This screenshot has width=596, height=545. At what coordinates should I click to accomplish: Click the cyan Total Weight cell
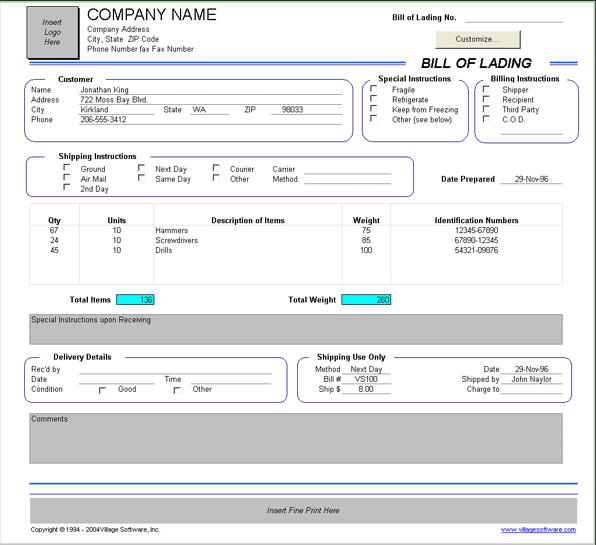point(366,299)
